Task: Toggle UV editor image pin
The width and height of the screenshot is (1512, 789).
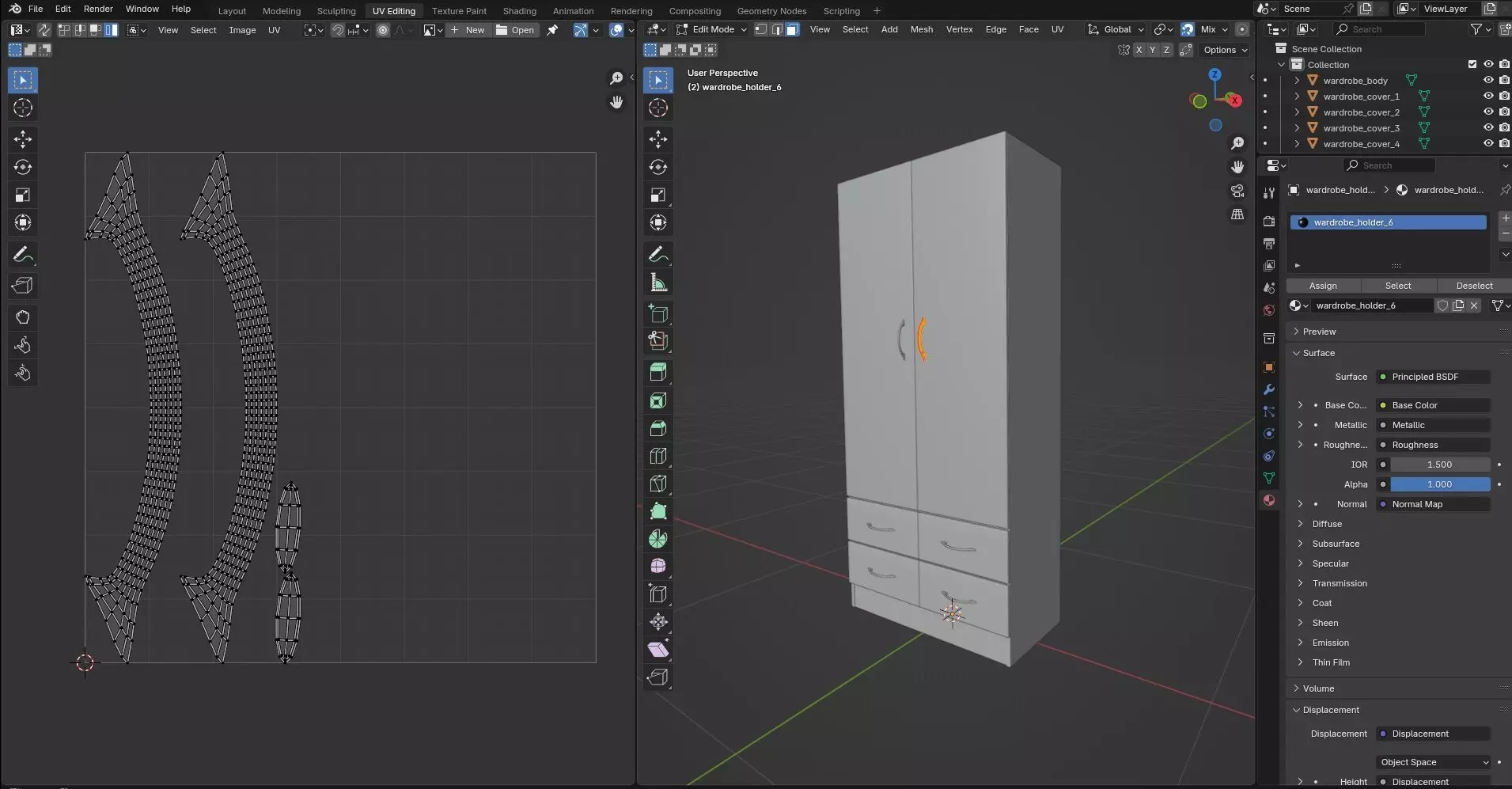Action: tap(552, 30)
